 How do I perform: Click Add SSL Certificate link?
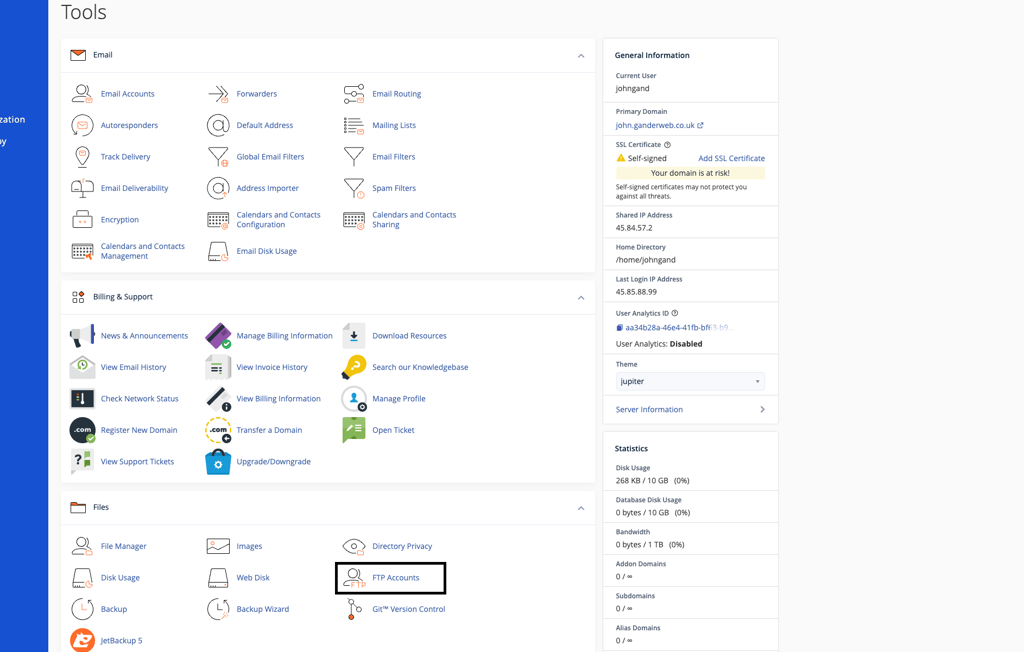(x=731, y=158)
